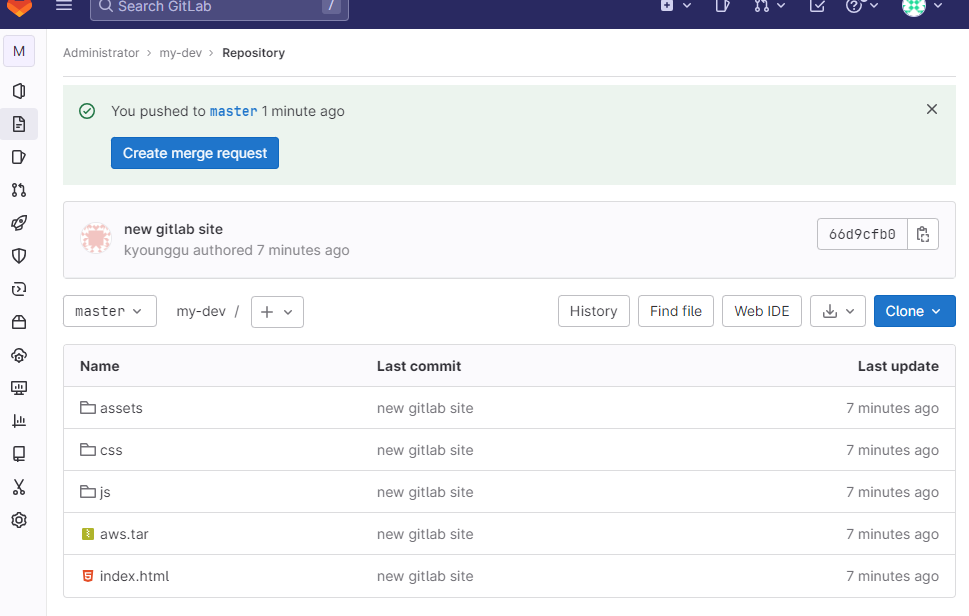Viewport: 969px width, 616px height.
Task: Open Settings gear sidebar icon
Action: pyautogui.click(x=19, y=520)
